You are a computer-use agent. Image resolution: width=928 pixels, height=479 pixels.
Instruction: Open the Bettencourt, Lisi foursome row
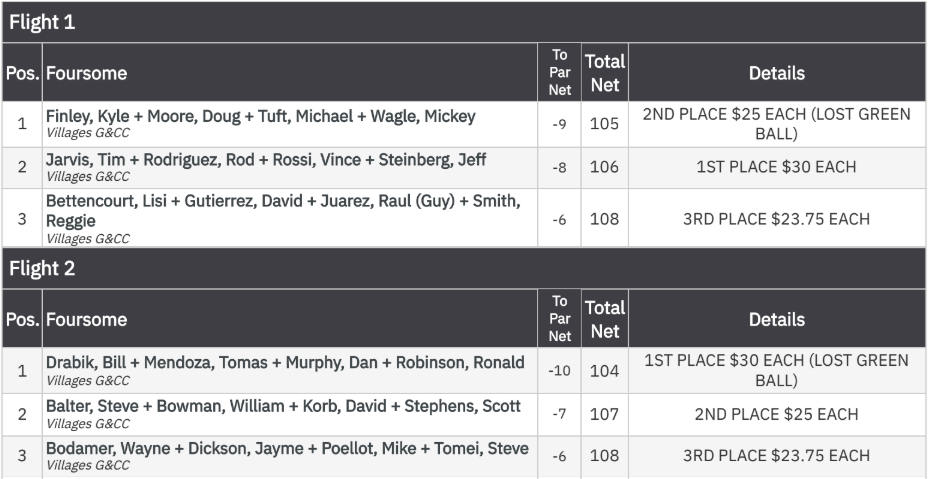[x=464, y=218]
